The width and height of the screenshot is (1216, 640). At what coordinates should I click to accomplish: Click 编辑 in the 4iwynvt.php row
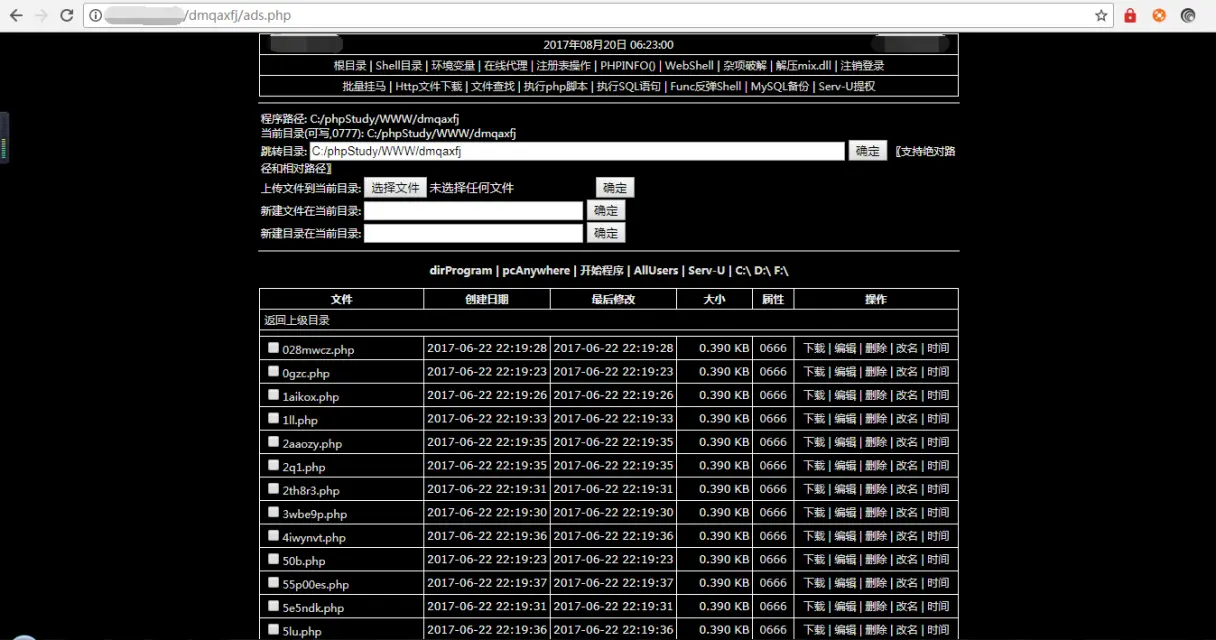pyautogui.click(x=845, y=536)
